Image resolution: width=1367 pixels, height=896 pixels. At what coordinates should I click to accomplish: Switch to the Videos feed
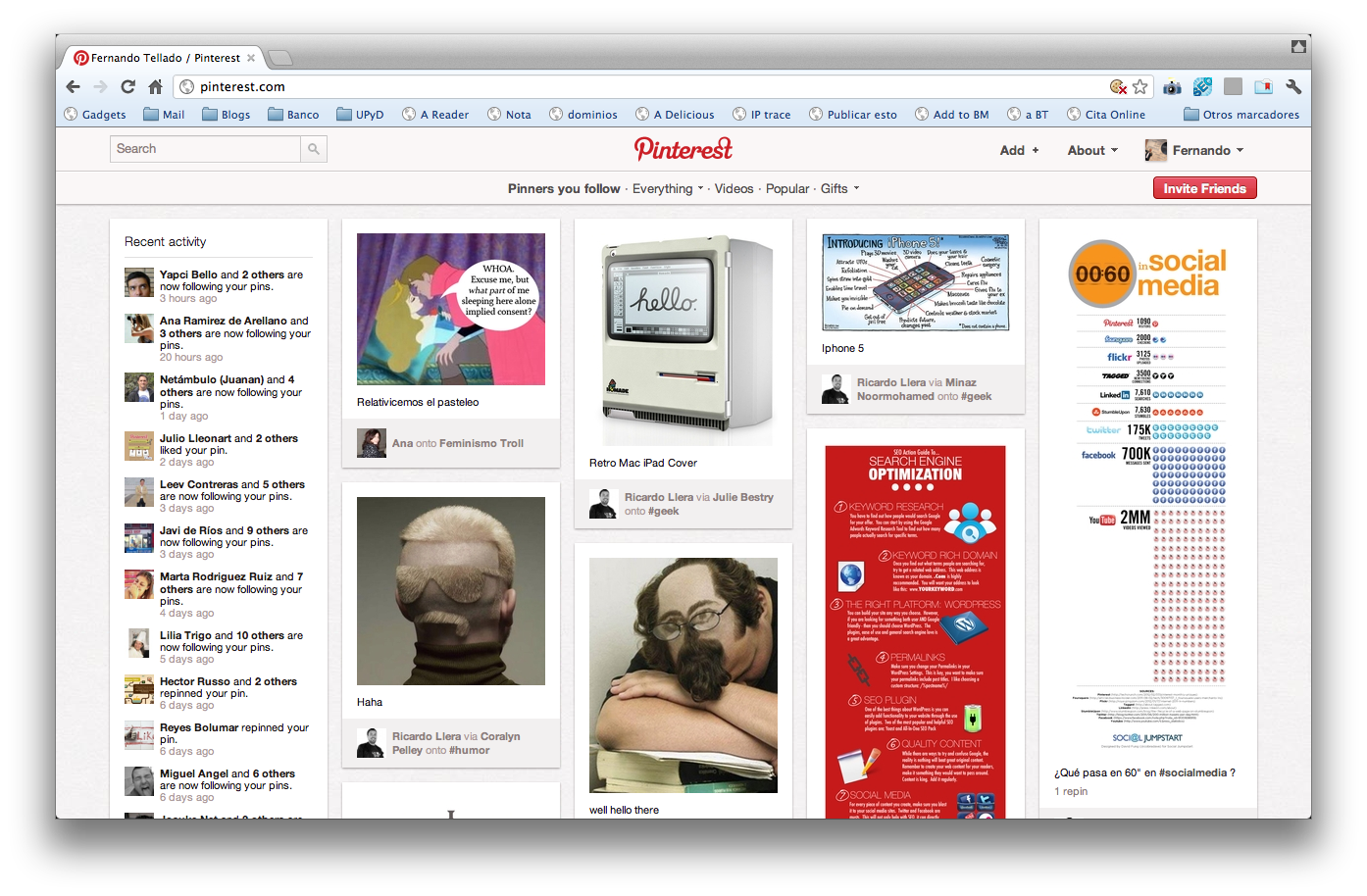(x=734, y=189)
